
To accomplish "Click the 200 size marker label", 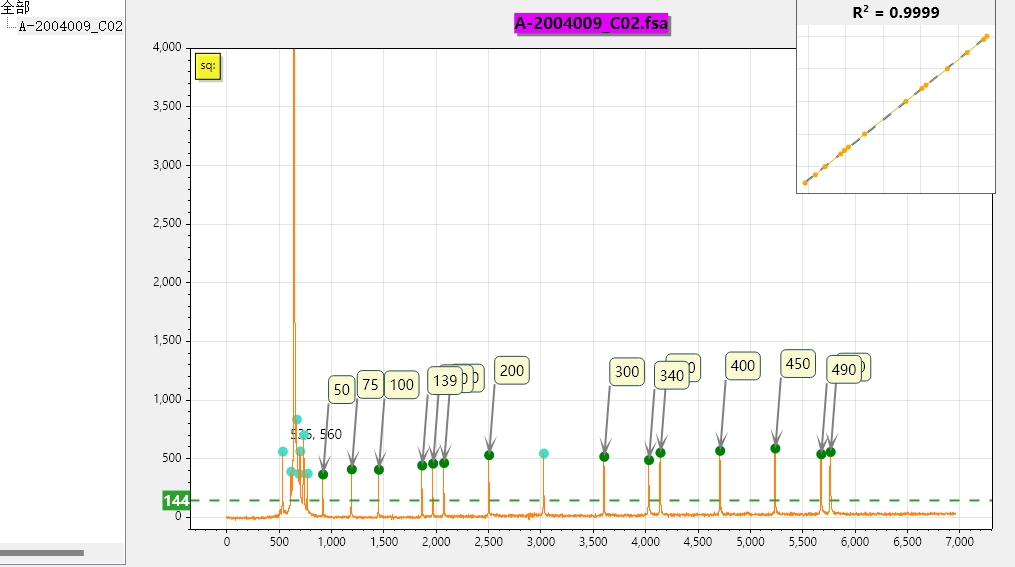I will (511, 371).
